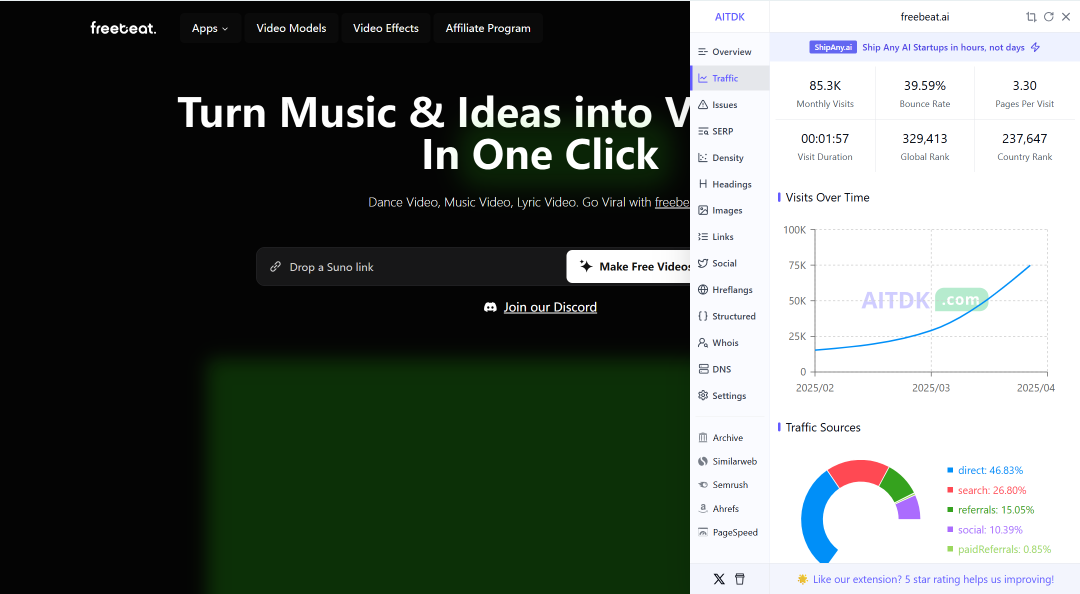Click the Drop a Suno link input field
This screenshot has width=1080, height=594.
pos(411,267)
